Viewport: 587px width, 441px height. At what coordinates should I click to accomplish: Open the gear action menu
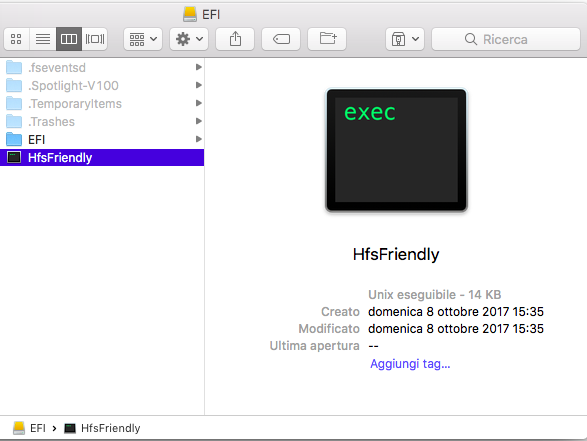tap(189, 39)
